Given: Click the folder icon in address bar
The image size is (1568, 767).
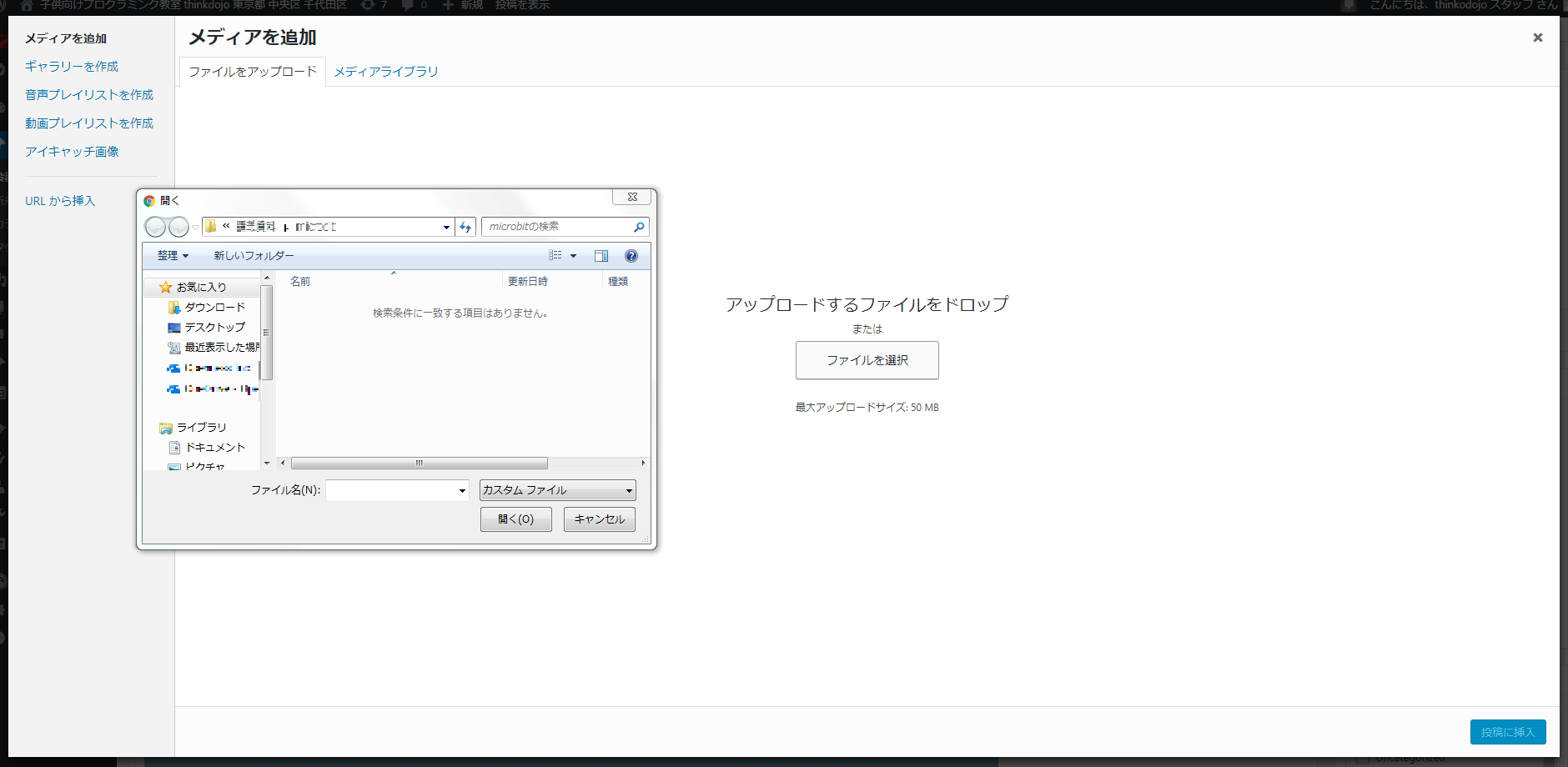Looking at the screenshot, I should pos(211,227).
